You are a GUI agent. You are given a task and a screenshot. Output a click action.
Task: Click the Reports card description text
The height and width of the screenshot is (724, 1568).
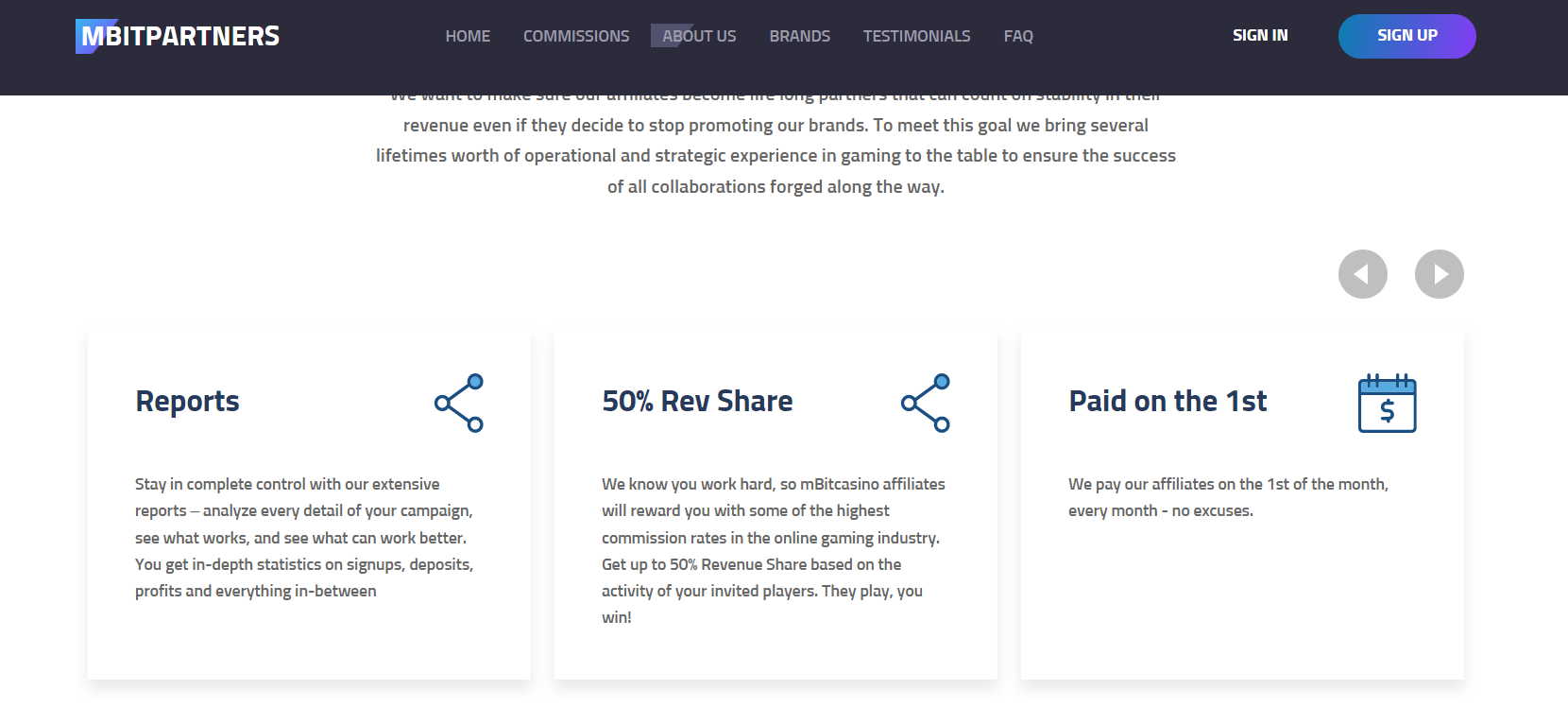click(x=304, y=537)
